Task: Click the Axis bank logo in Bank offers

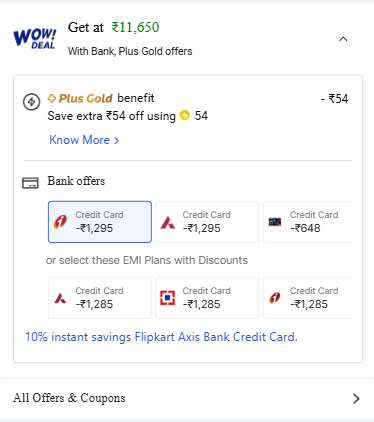Action: (168, 222)
